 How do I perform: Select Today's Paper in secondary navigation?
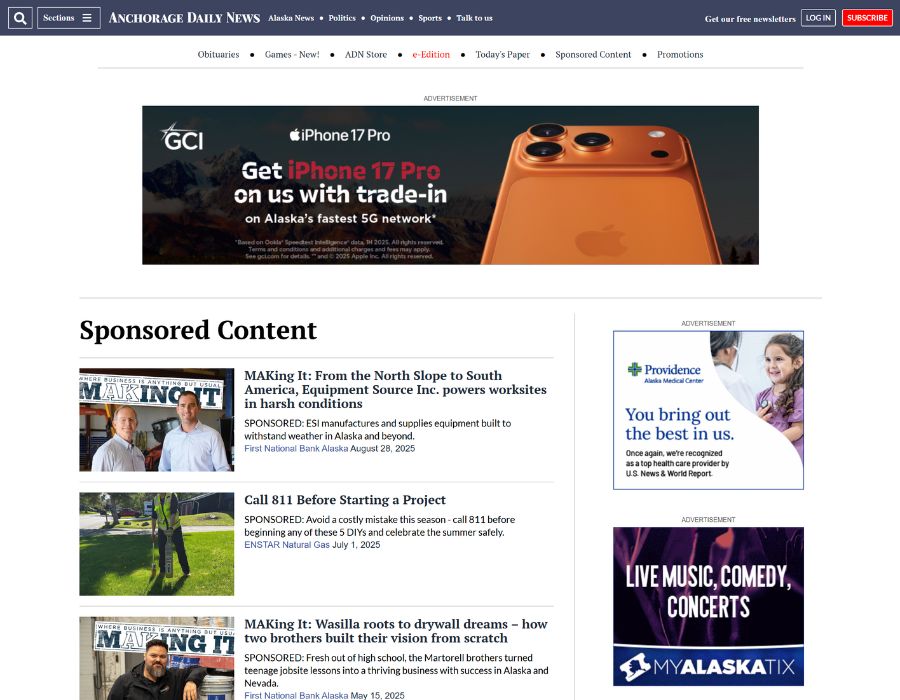502,55
